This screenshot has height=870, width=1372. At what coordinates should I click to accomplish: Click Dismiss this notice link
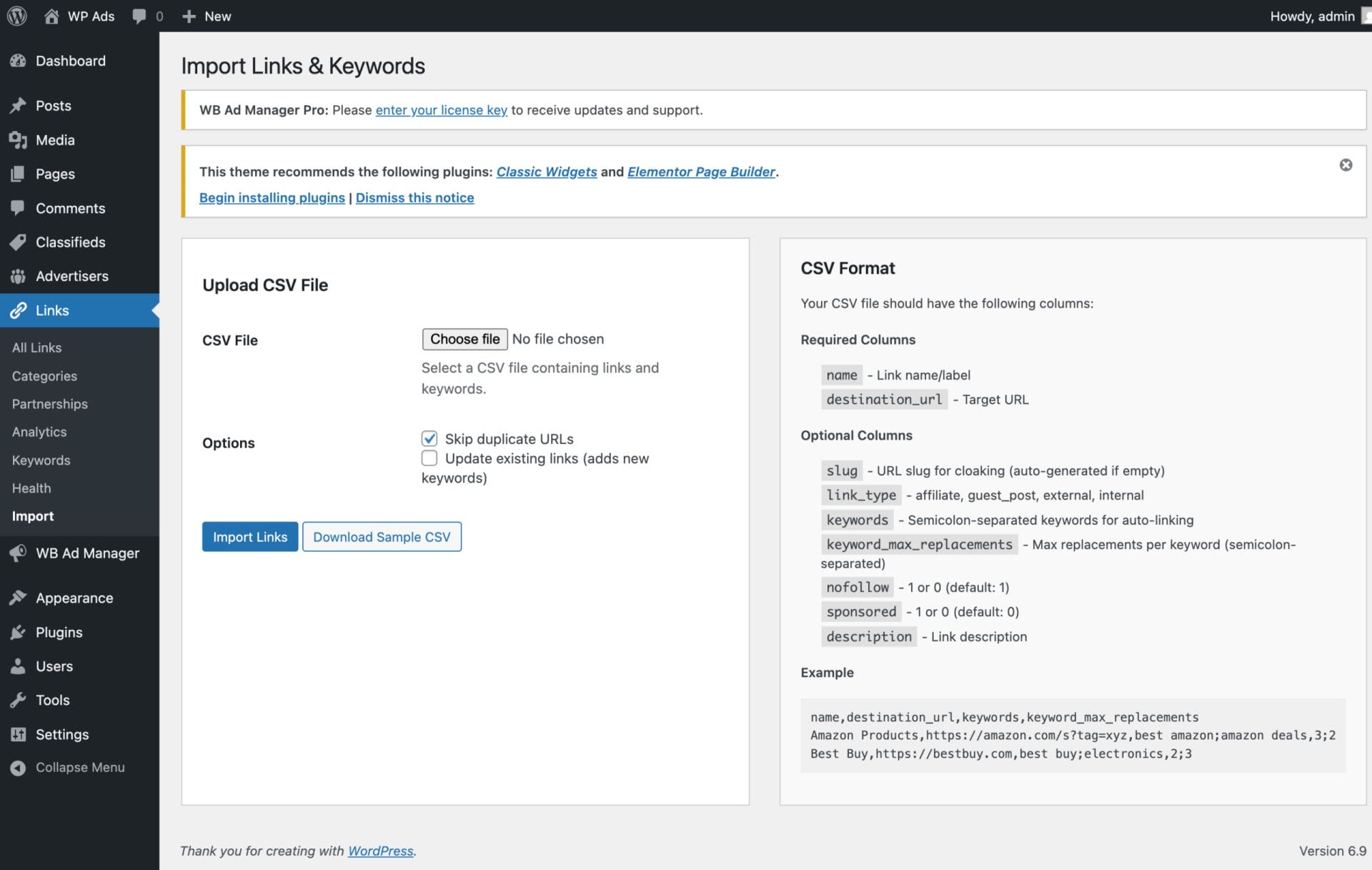[x=415, y=197]
